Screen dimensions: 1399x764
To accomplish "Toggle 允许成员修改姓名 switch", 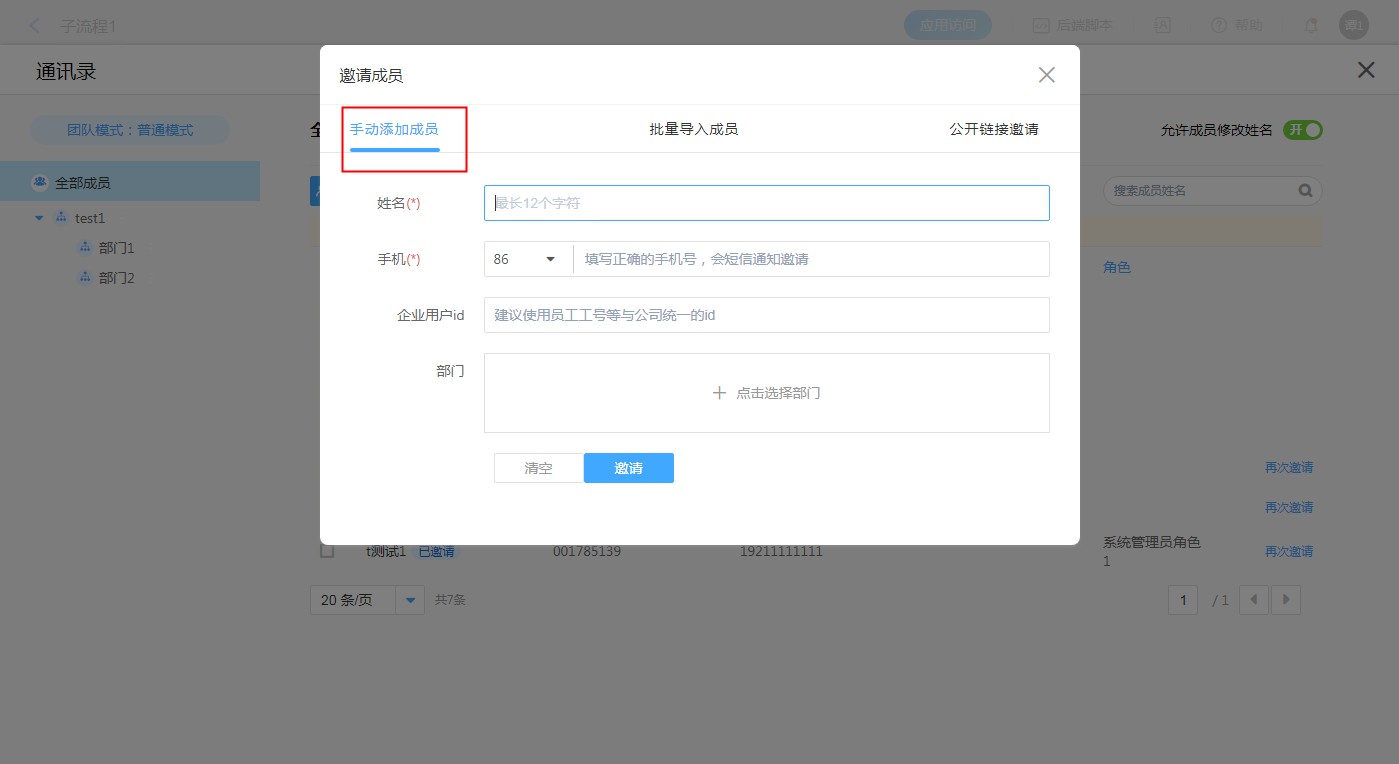I will coord(1304,130).
